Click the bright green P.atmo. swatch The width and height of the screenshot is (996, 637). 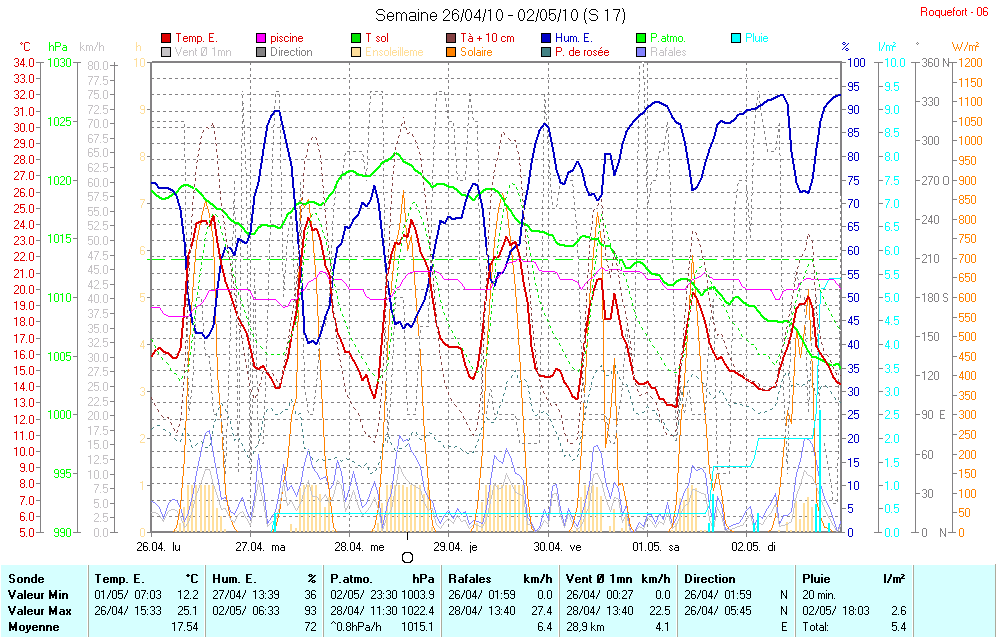click(641, 38)
